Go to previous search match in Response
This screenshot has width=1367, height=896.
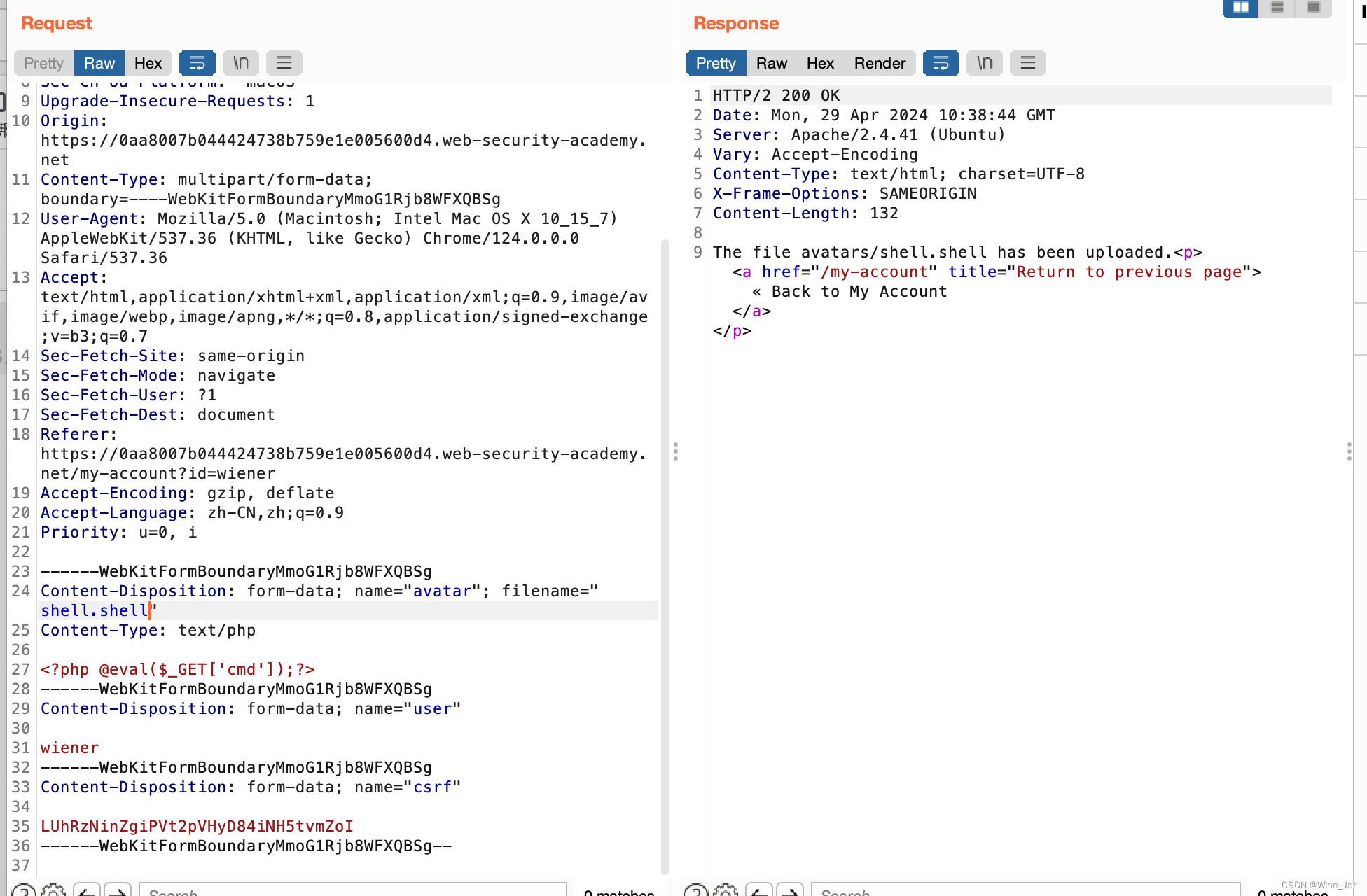[759, 890]
